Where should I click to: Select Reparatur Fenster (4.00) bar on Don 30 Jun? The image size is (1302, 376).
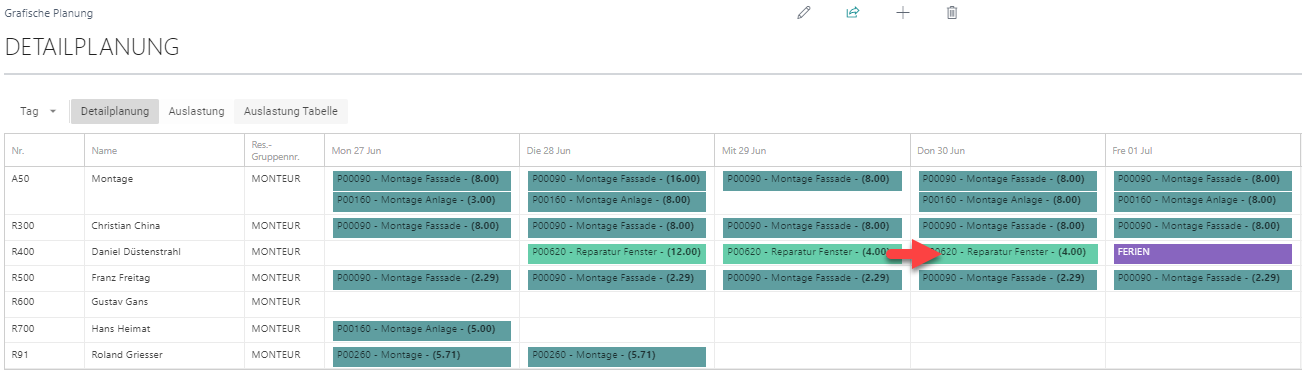pos(1008,253)
